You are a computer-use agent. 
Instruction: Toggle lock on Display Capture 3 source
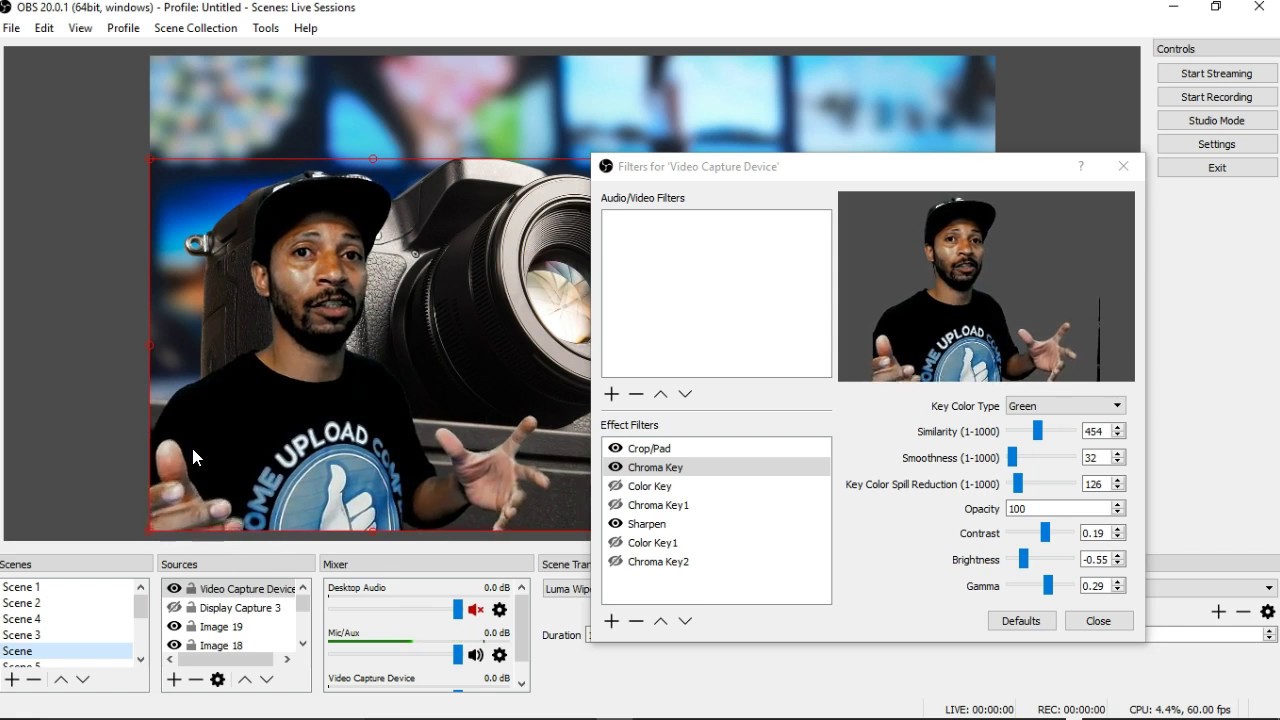coord(191,608)
